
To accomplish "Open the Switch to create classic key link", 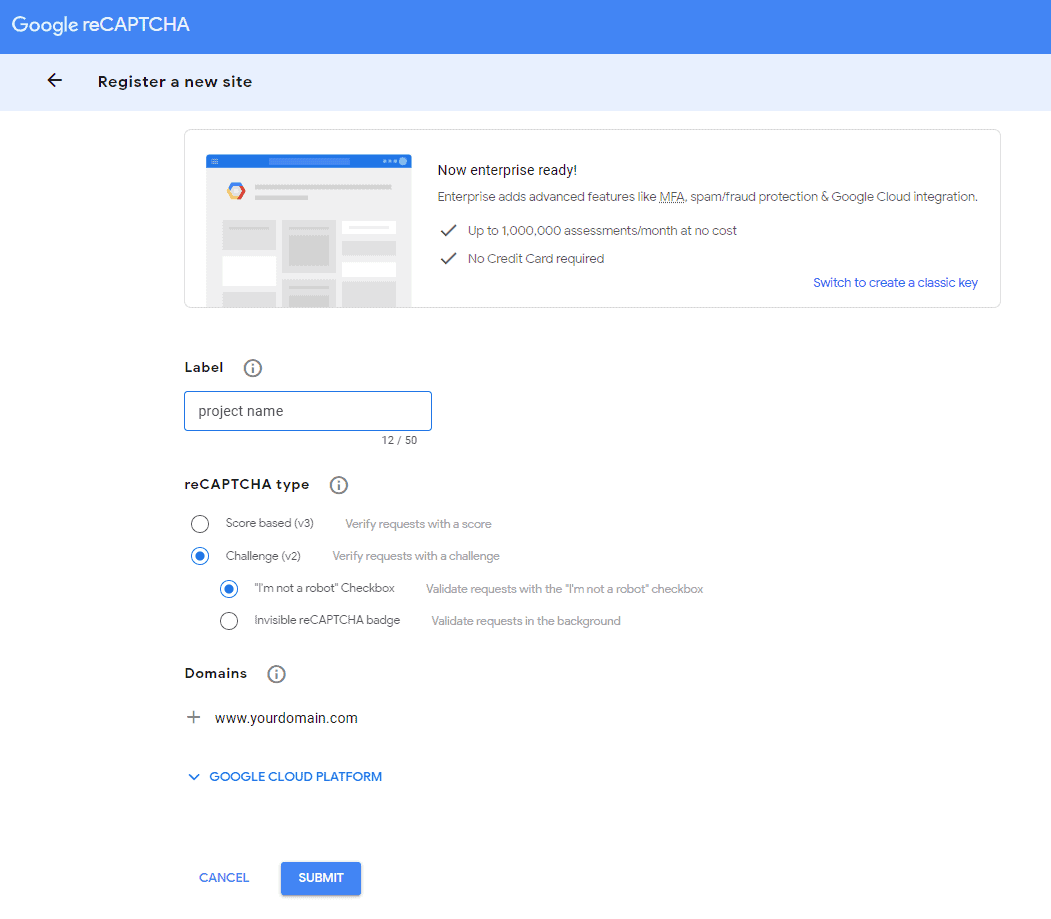I will (895, 283).
